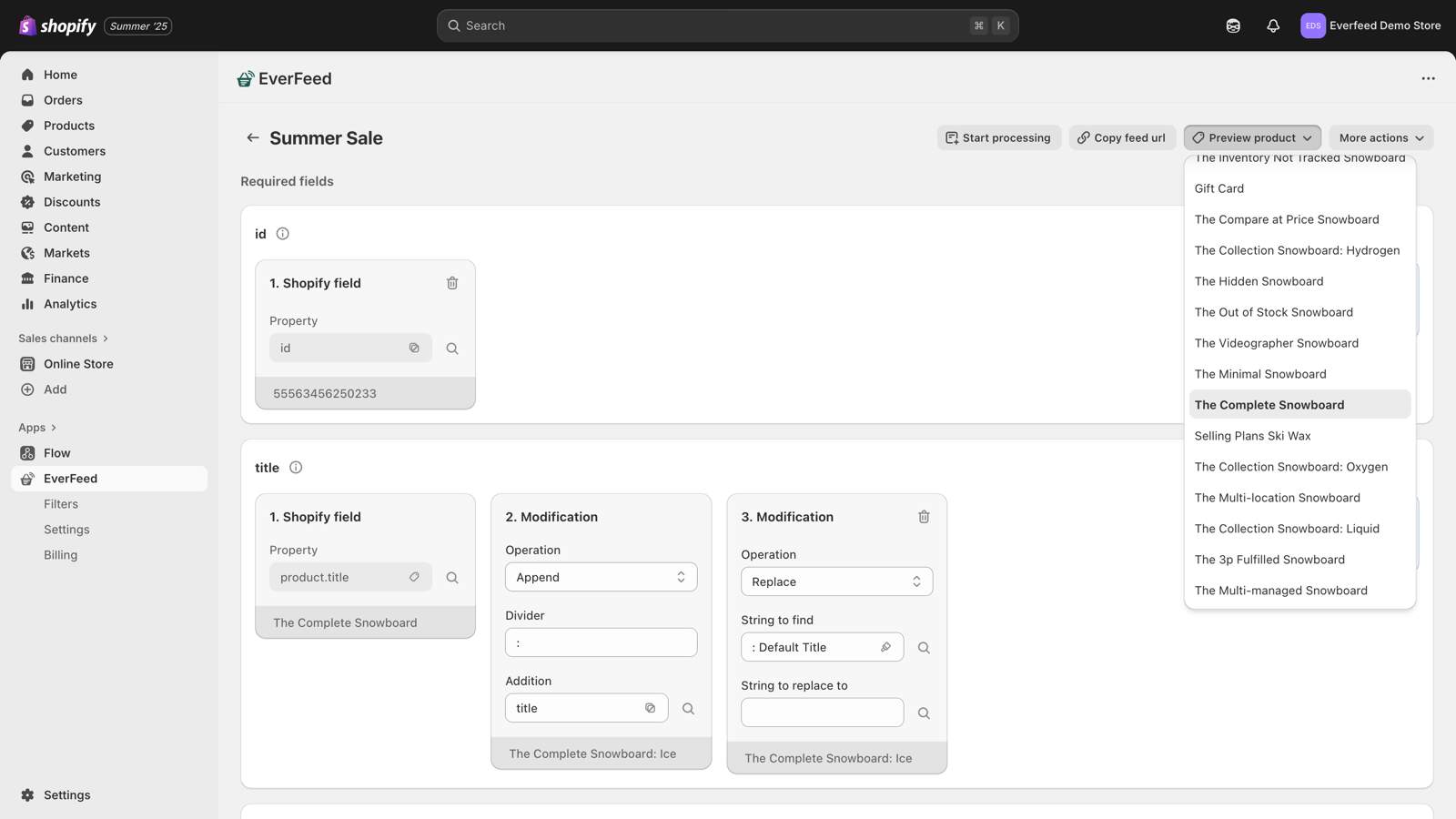Viewport: 1456px width, 819px height.
Task: Search properties for String to find
Action: (924, 648)
